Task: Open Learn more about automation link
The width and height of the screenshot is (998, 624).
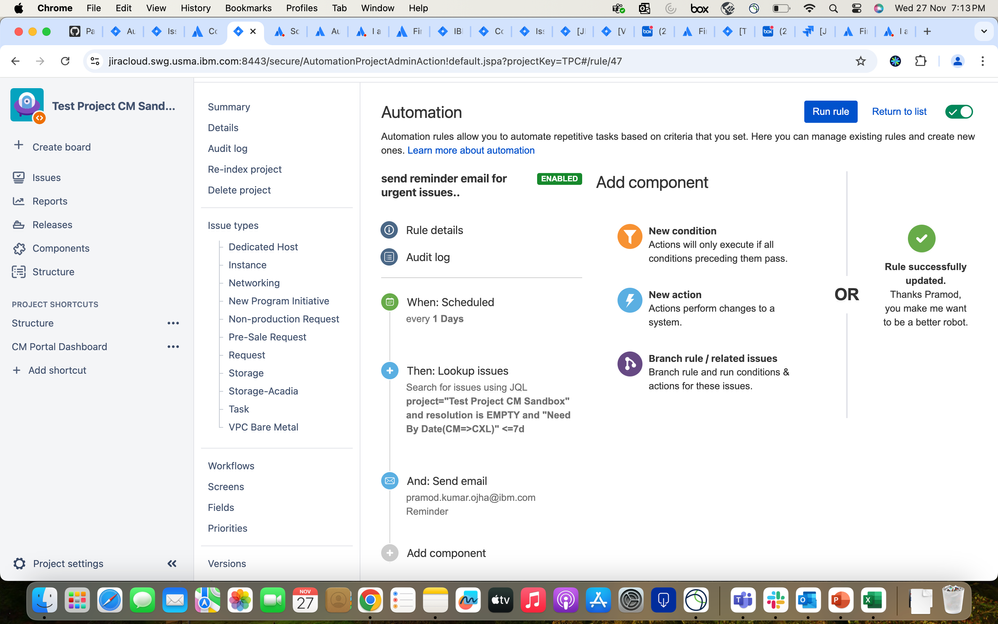Action: [470, 150]
